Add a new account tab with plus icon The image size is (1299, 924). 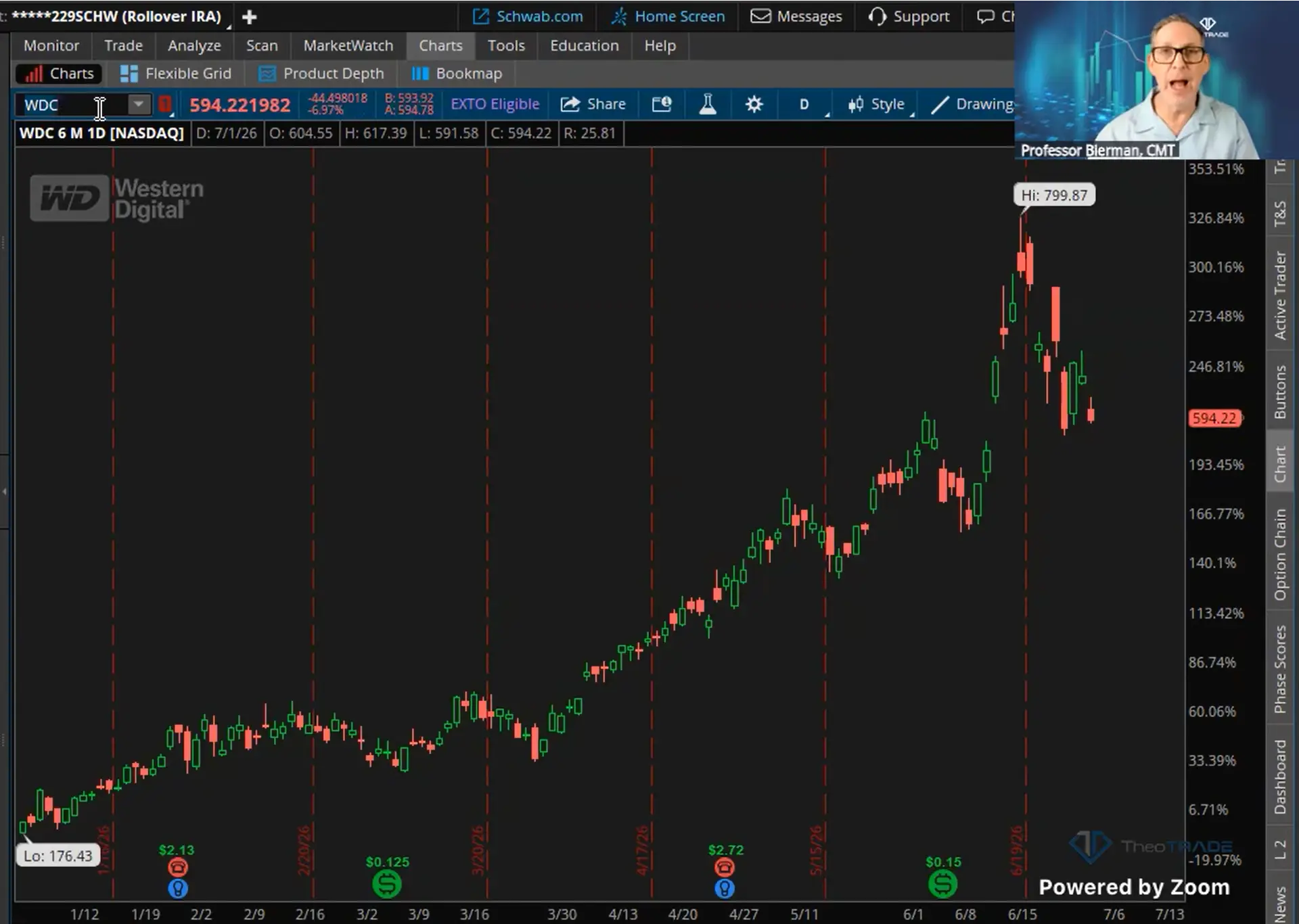pyautogui.click(x=249, y=17)
